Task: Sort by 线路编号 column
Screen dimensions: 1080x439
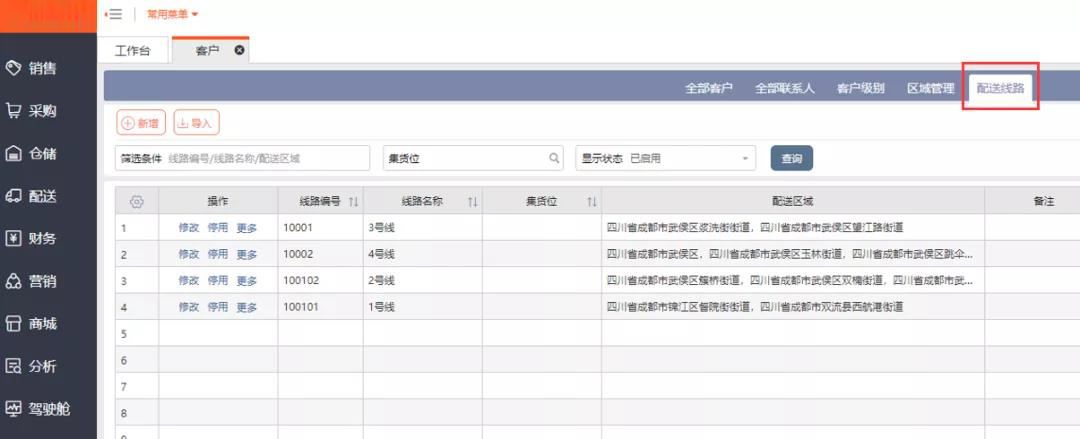Action: point(353,202)
